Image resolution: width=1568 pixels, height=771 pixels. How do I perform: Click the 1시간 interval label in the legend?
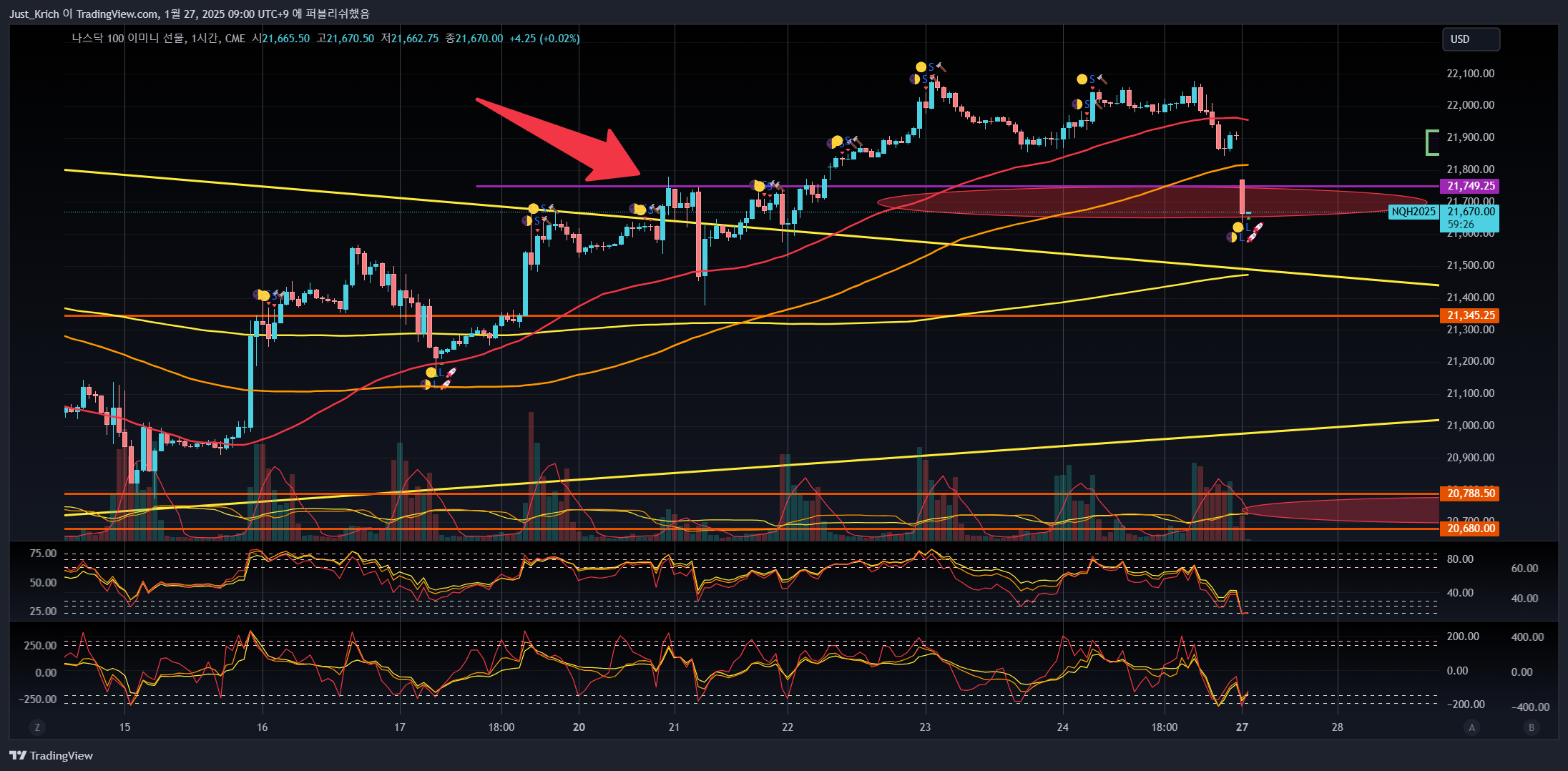[205, 39]
